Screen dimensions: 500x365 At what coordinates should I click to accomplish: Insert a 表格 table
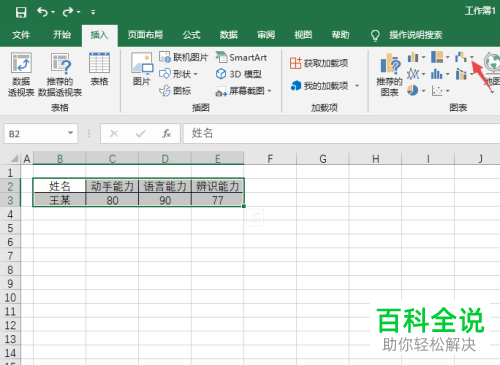99,69
